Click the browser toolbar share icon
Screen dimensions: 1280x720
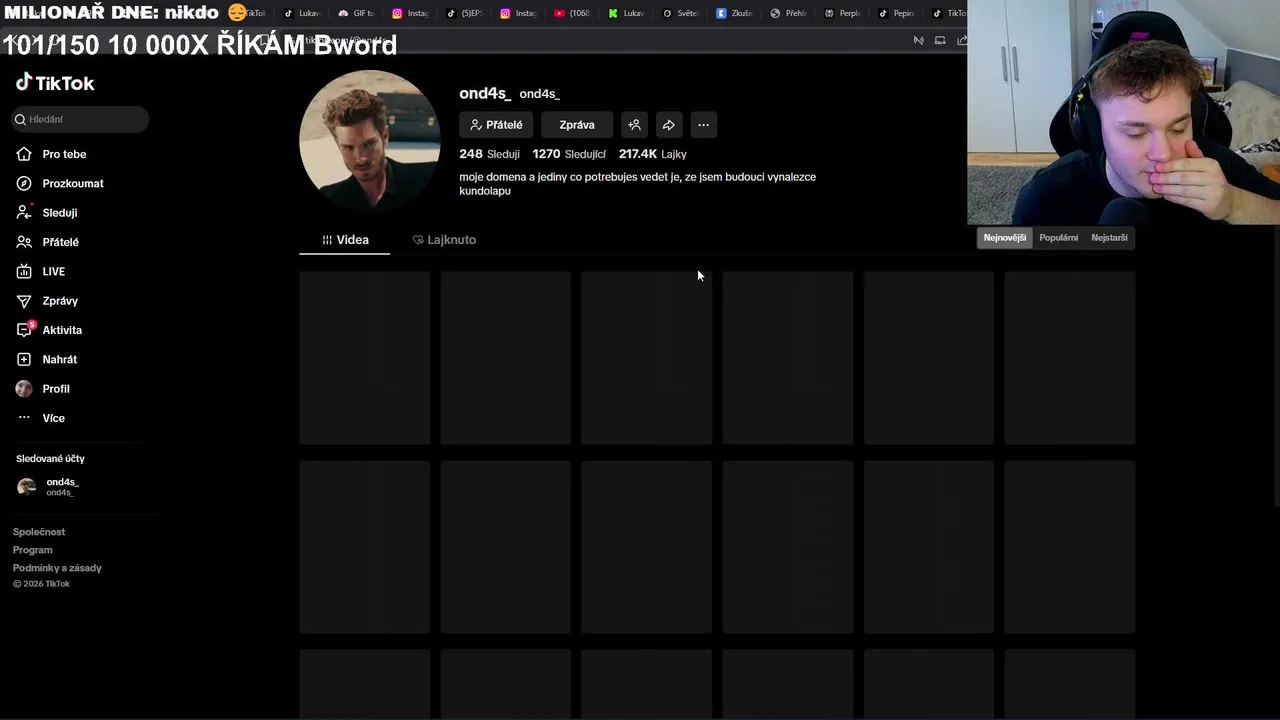pyautogui.click(x=962, y=40)
